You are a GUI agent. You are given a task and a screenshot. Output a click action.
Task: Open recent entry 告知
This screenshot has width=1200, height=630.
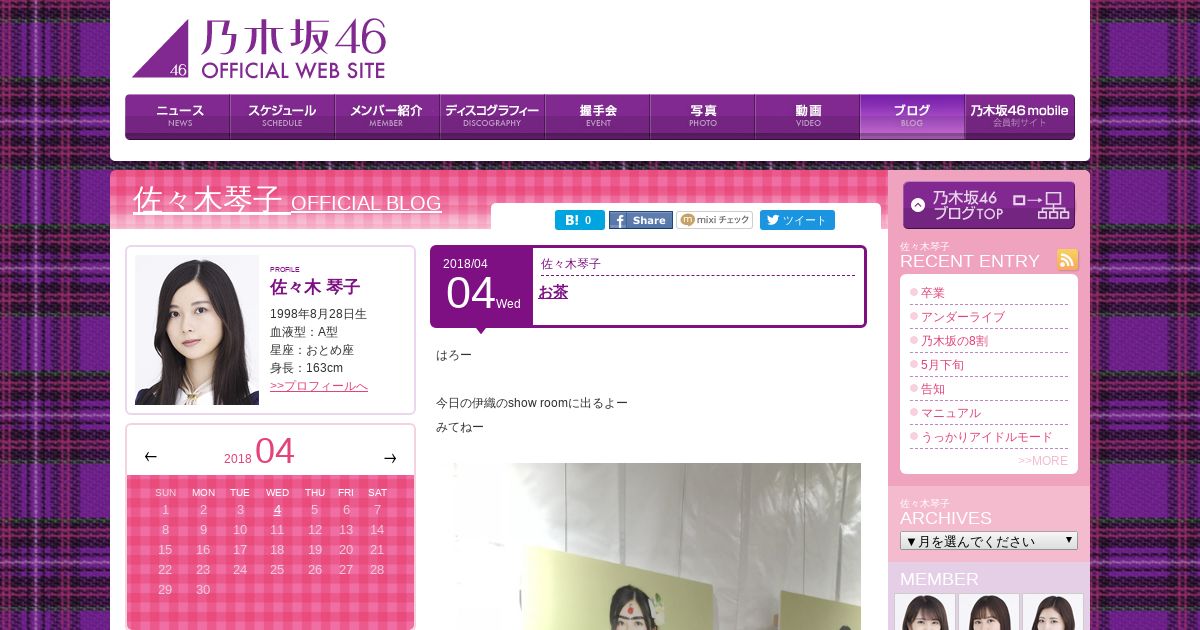pos(933,389)
